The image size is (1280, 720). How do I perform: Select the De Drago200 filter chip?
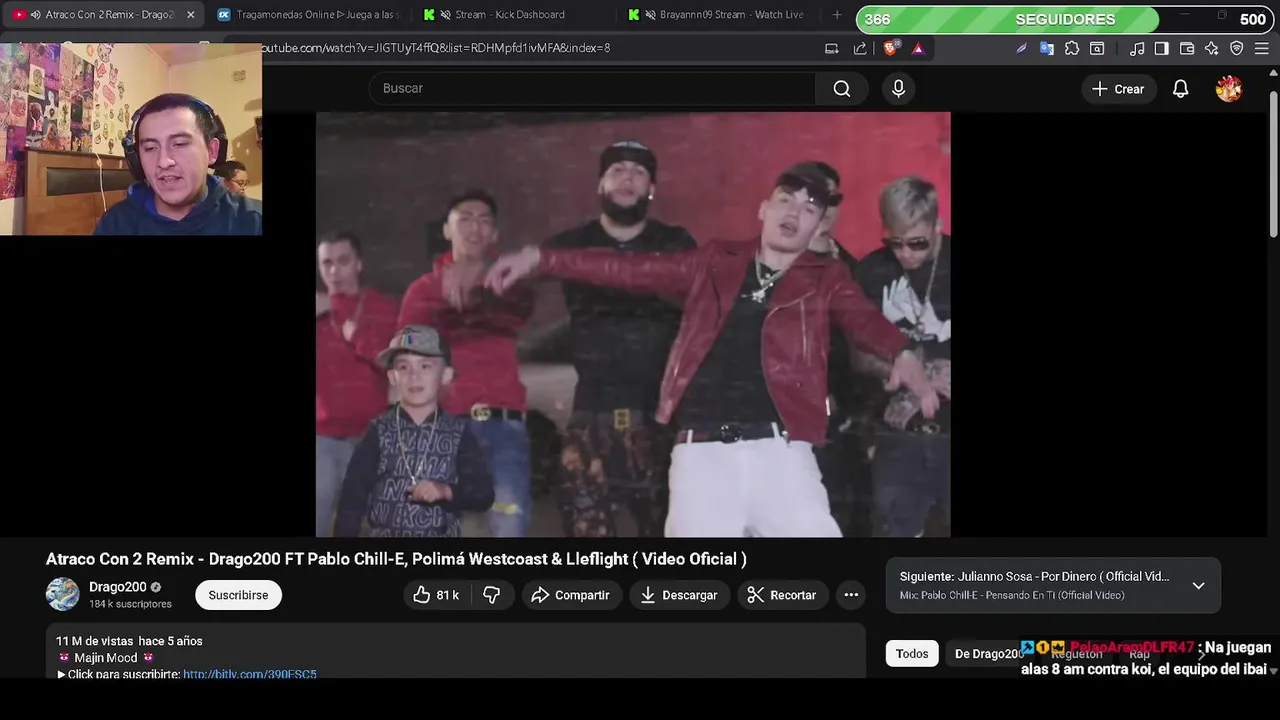(987, 654)
